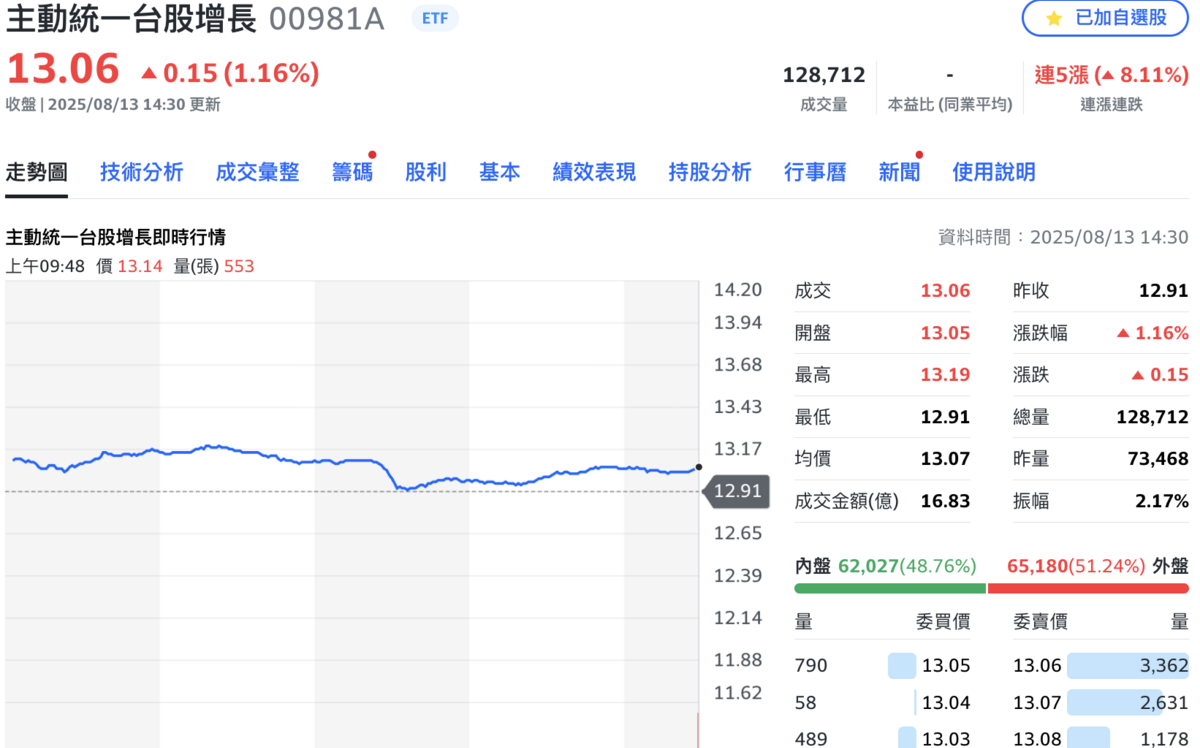
Task: Click the 已加自選股 watchlist button
Action: 1105,18
